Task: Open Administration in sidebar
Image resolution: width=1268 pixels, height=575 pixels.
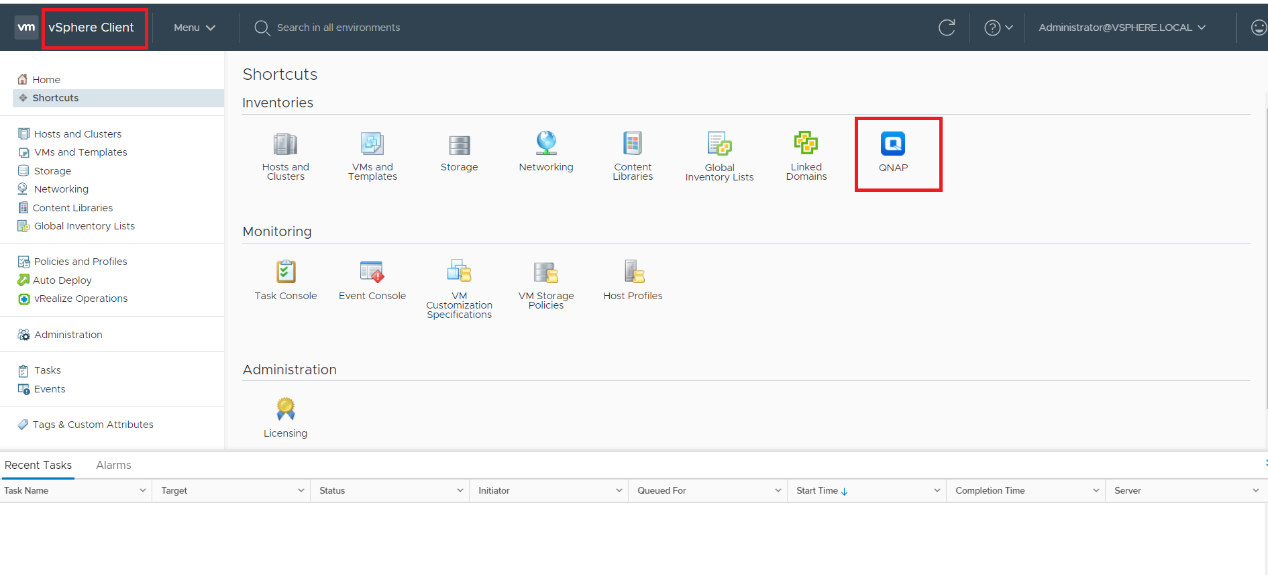Action: click(60, 335)
